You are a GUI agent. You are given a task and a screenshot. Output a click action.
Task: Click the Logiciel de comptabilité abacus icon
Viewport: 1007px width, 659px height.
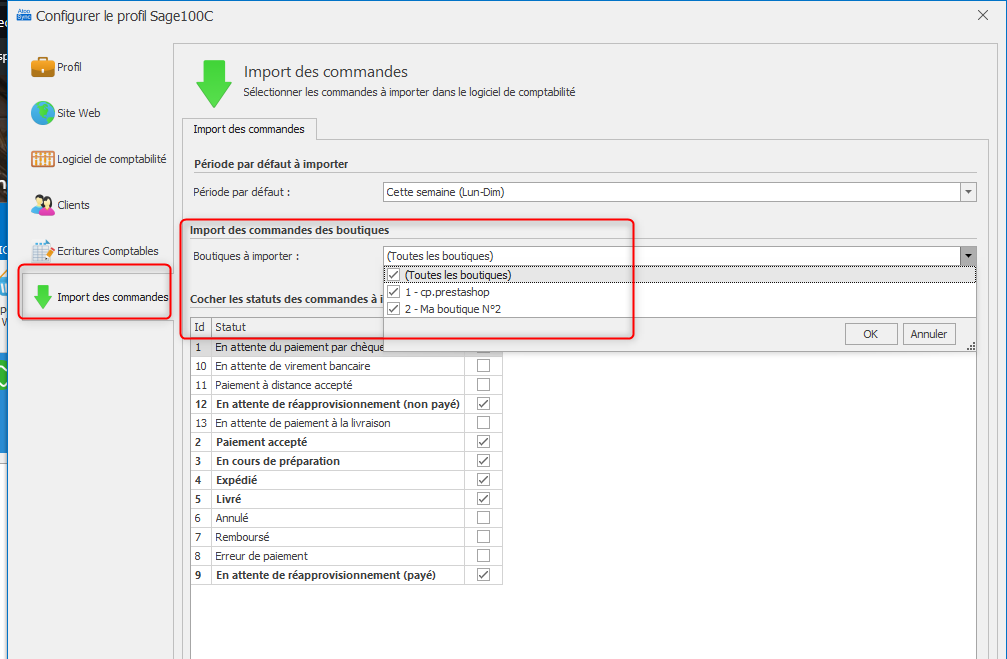point(42,159)
